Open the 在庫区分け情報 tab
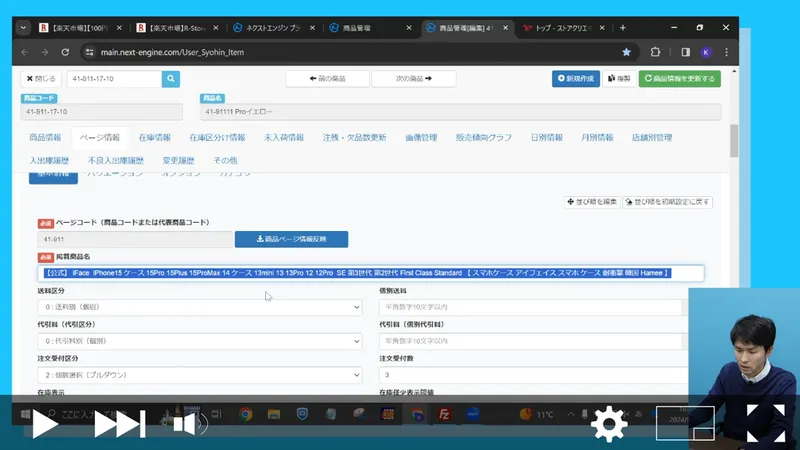 click(x=217, y=137)
